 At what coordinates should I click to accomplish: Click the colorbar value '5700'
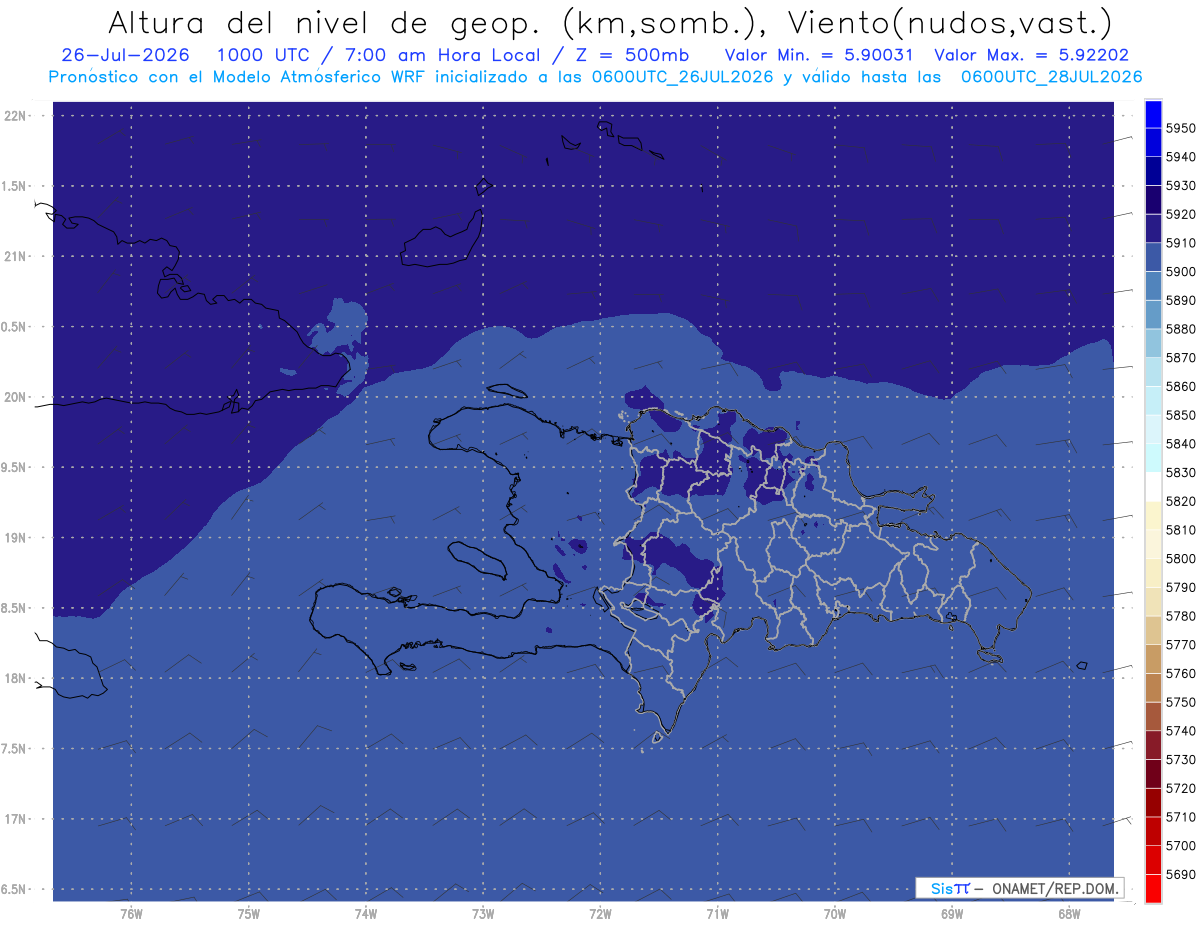pyautogui.click(x=1181, y=846)
